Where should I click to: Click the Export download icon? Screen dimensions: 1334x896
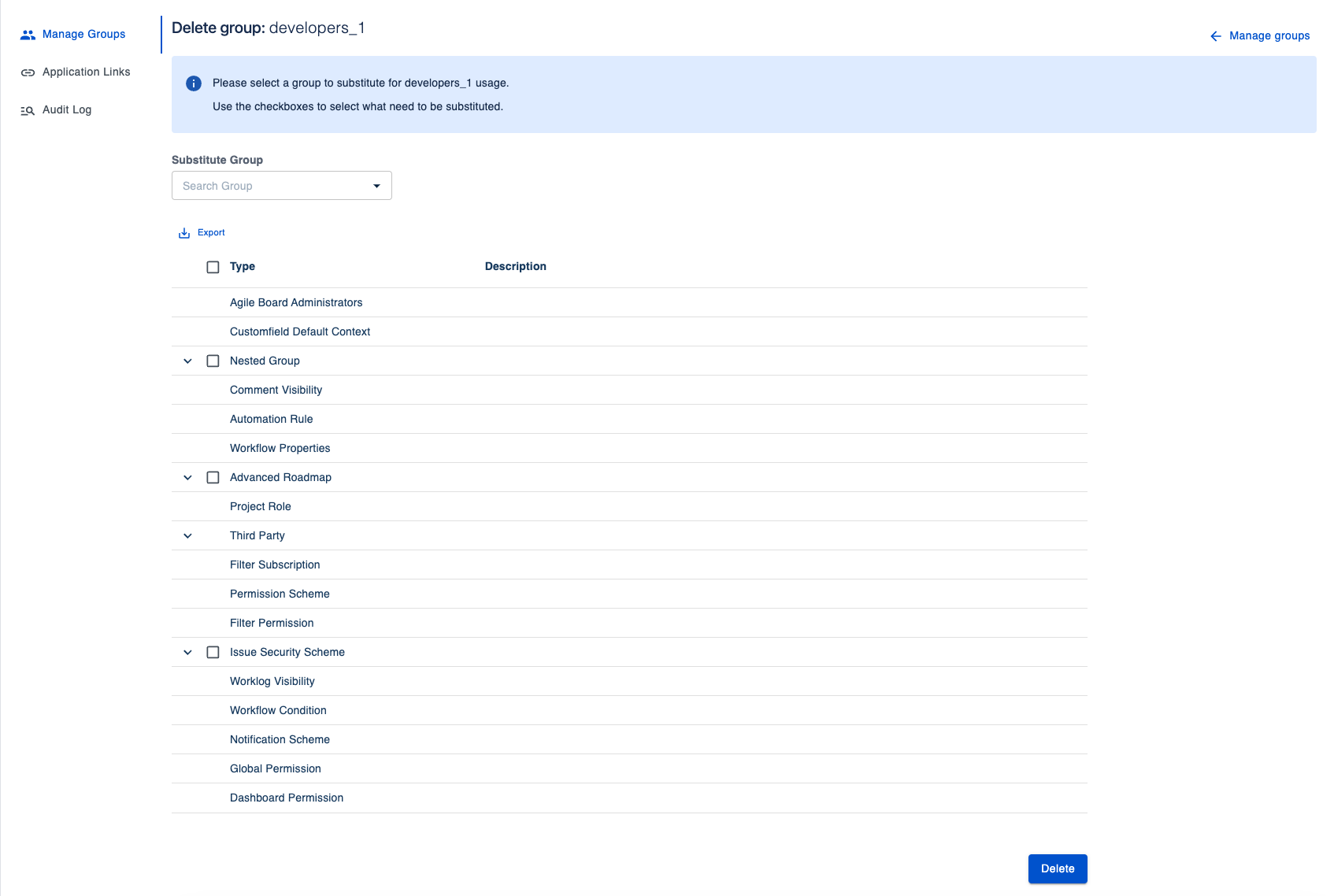[x=184, y=233]
